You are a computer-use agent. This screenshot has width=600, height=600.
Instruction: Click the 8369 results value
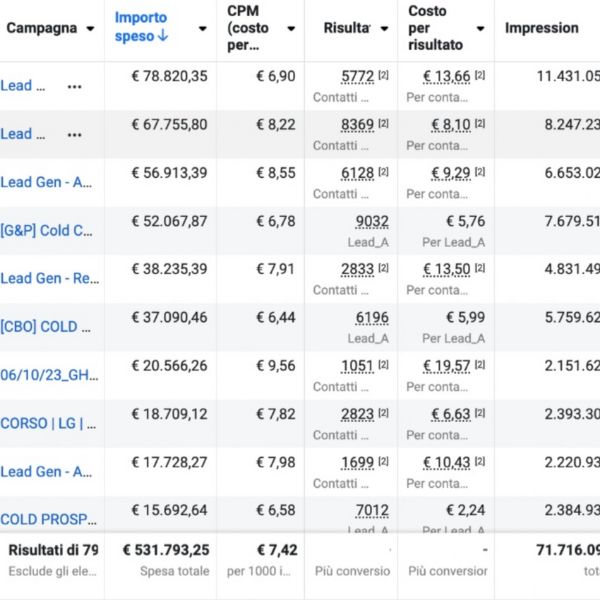pos(357,125)
